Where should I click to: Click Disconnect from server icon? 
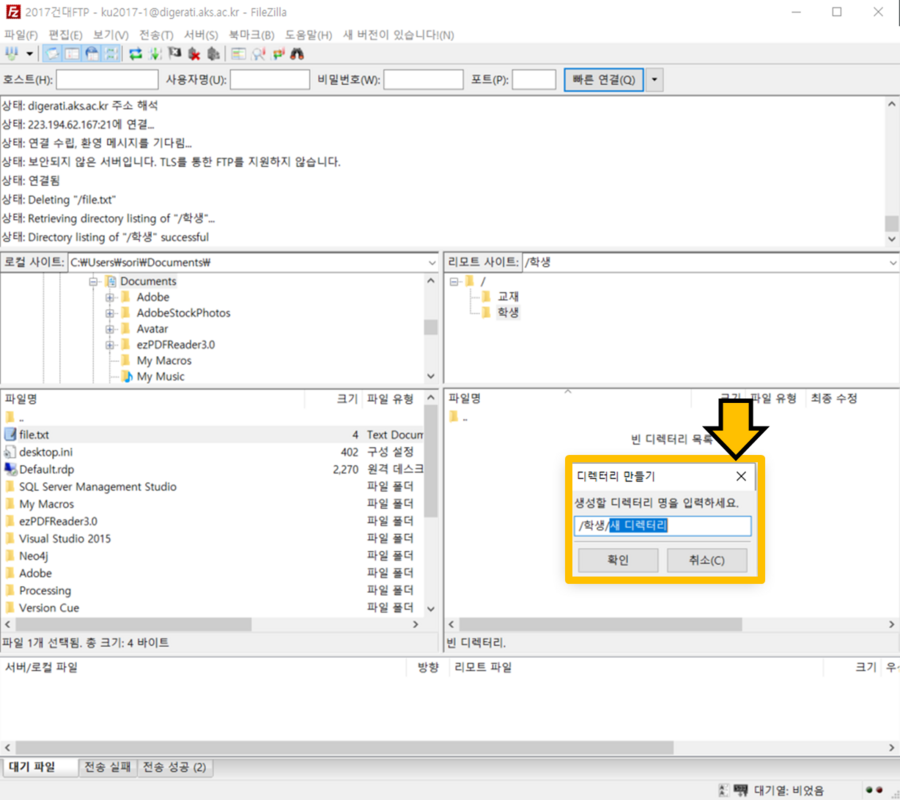coord(194,53)
